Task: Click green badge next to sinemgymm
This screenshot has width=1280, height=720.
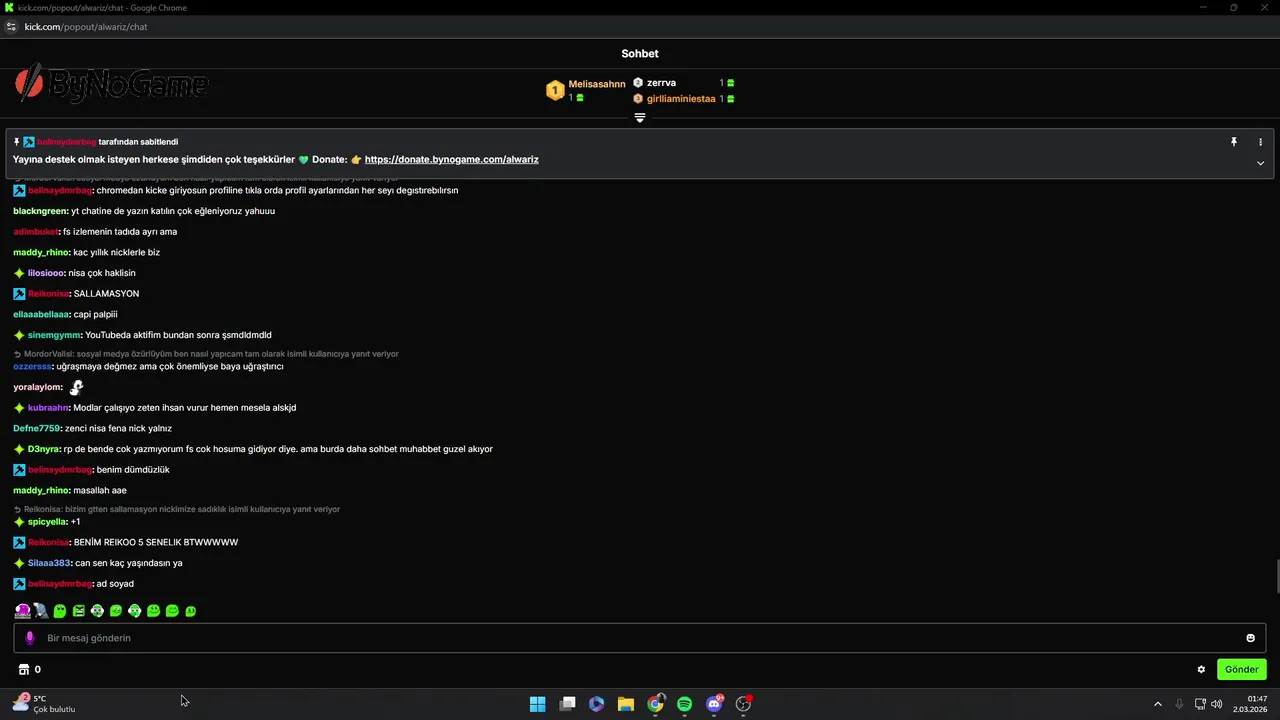Action: tap(19, 335)
